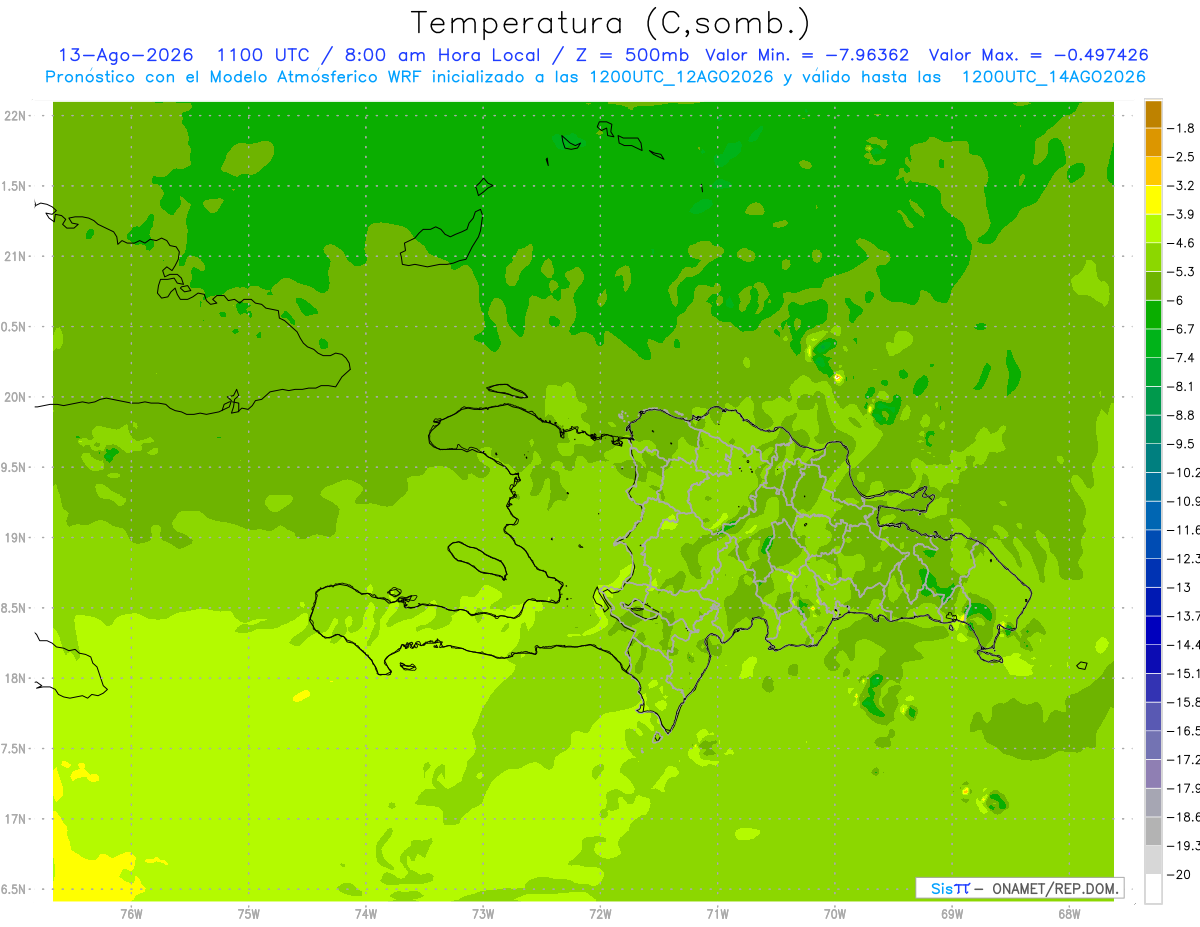The width and height of the screenshot is (1200, 927).
Task: Click the colorbar label '-3.2'
Action: [1183, 186]
